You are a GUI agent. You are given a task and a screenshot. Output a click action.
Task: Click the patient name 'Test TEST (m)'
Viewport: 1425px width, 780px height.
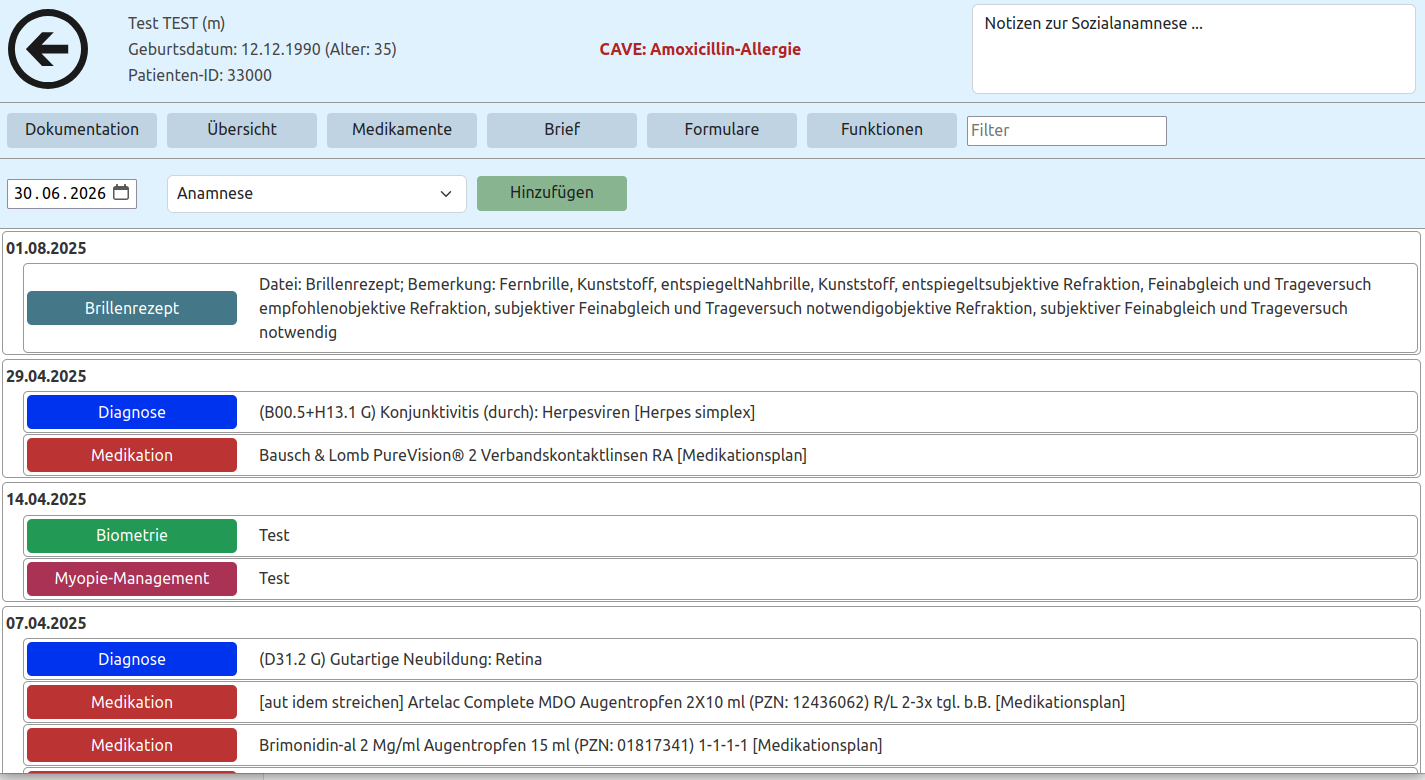[x=176, y=23]
